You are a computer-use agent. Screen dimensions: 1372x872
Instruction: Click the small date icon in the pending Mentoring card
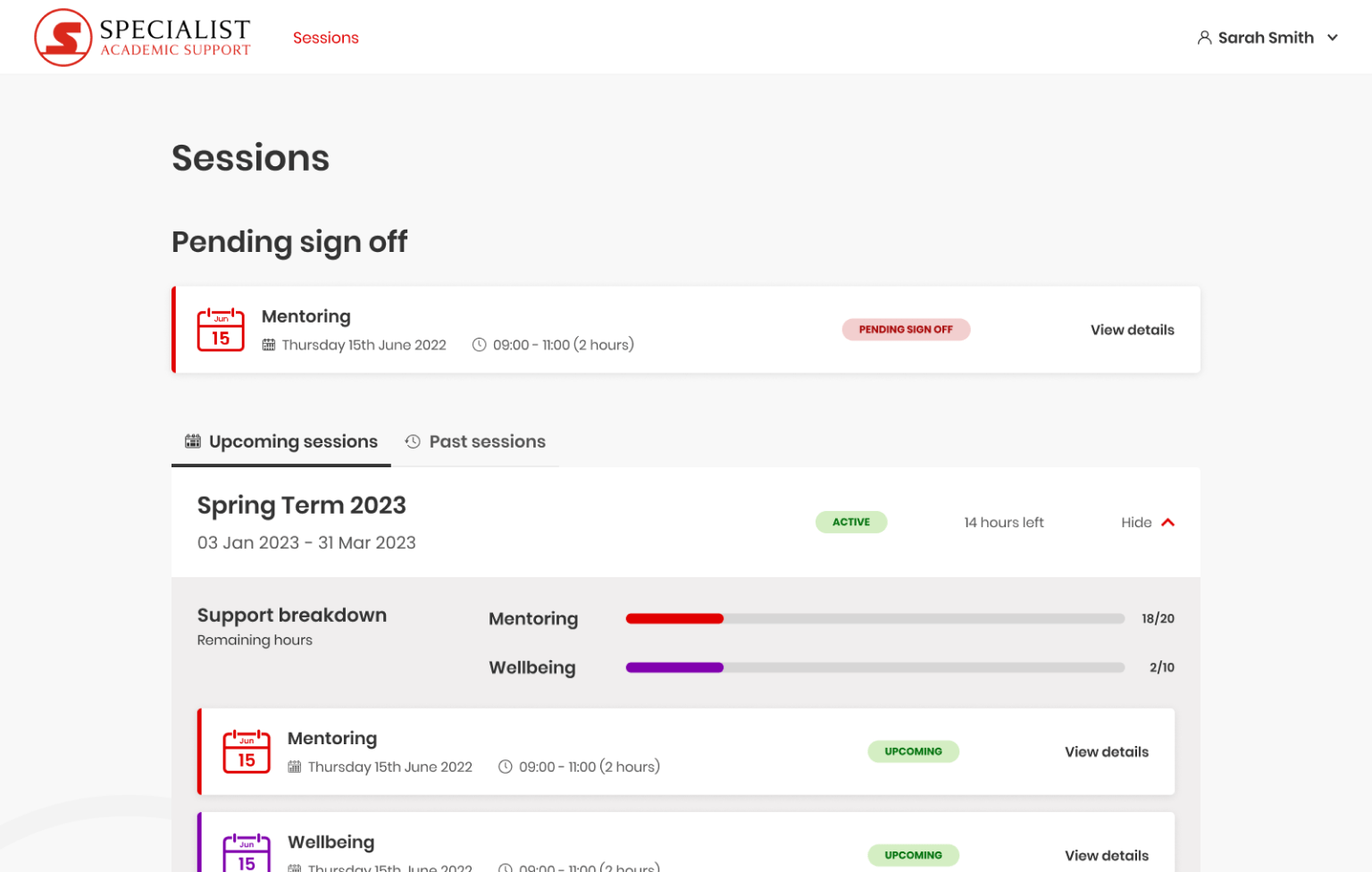point(269,345)
